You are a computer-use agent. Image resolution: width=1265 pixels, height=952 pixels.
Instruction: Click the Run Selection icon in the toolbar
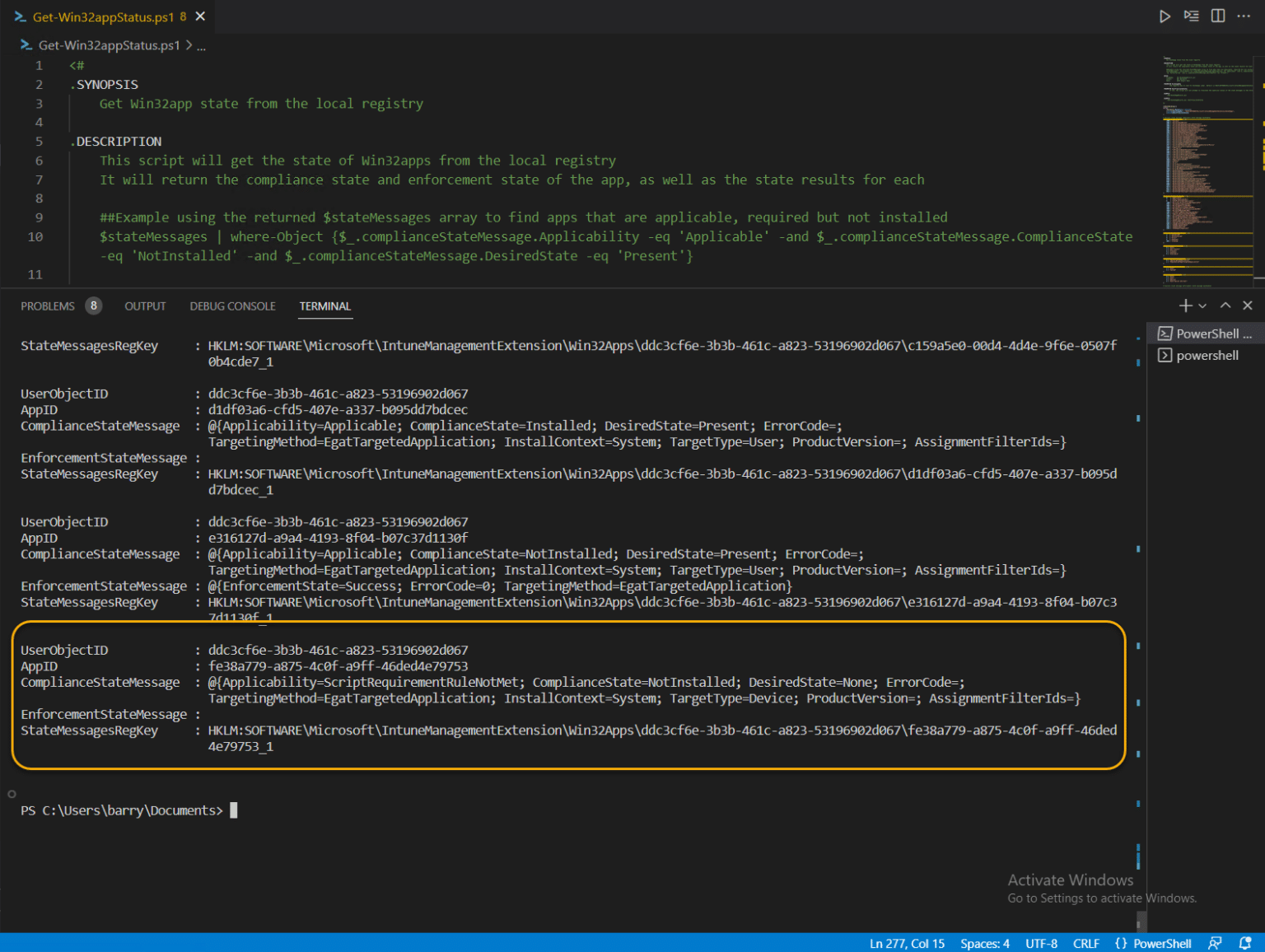click(1191, 16)
